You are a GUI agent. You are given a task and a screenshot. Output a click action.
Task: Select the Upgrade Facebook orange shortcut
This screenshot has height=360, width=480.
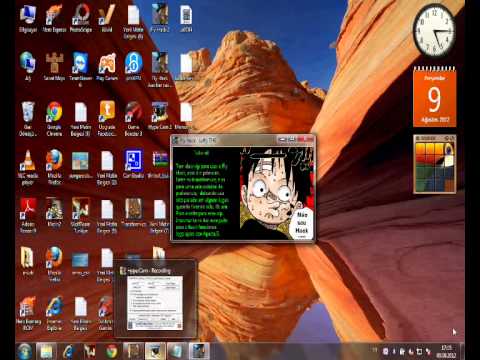click(x=107, y=118)
